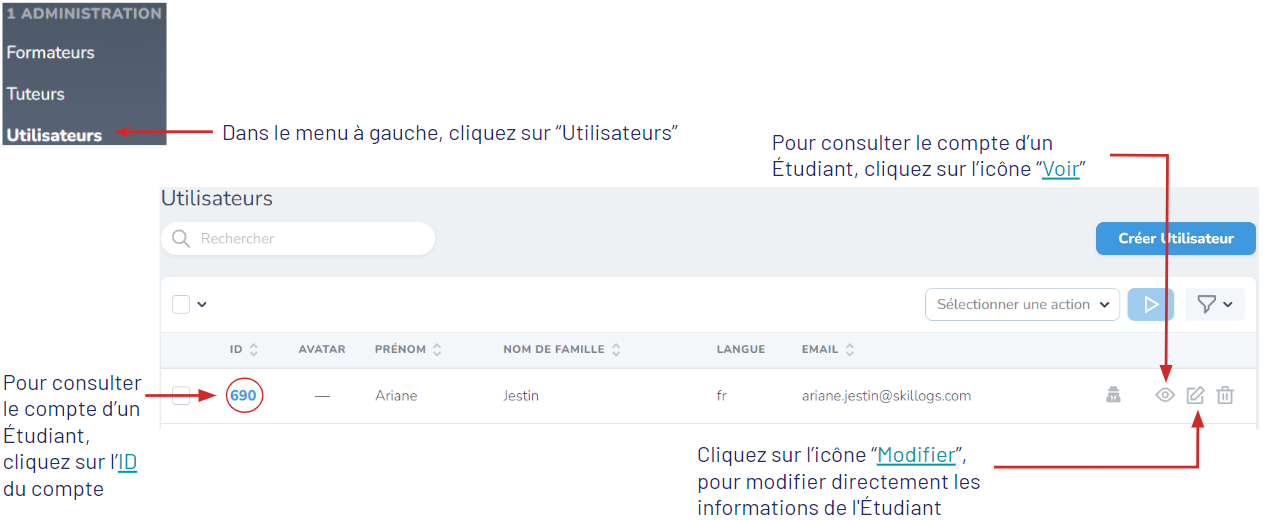Tick the select-all checkbox in the table header
1263x520 pixels.
(x=181, y=304)
